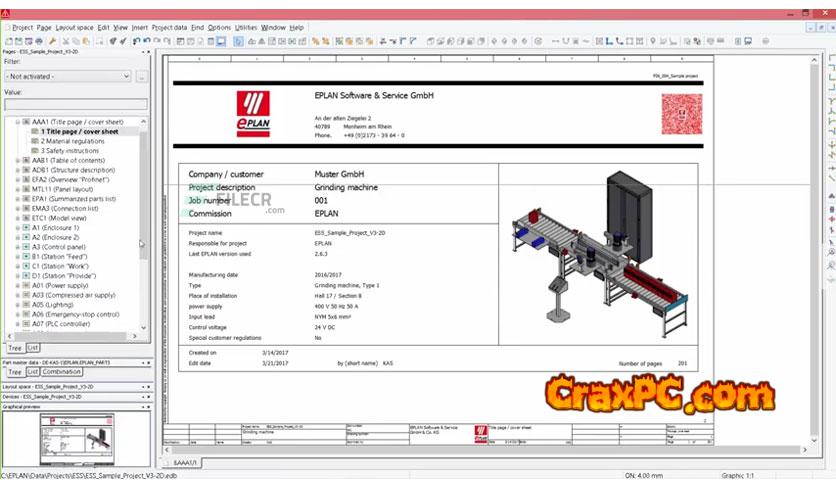Collapse the AAA1 Title page node

18,122
